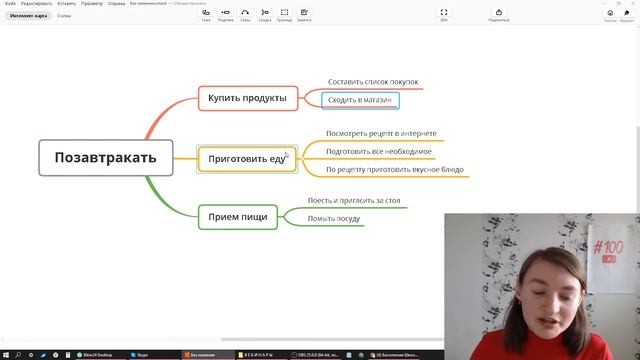The width and height of the screenshot is (640, 360).
Task: Click the Подтема (Subtopic) toolbar icon
Action: [x=225, y=12]
